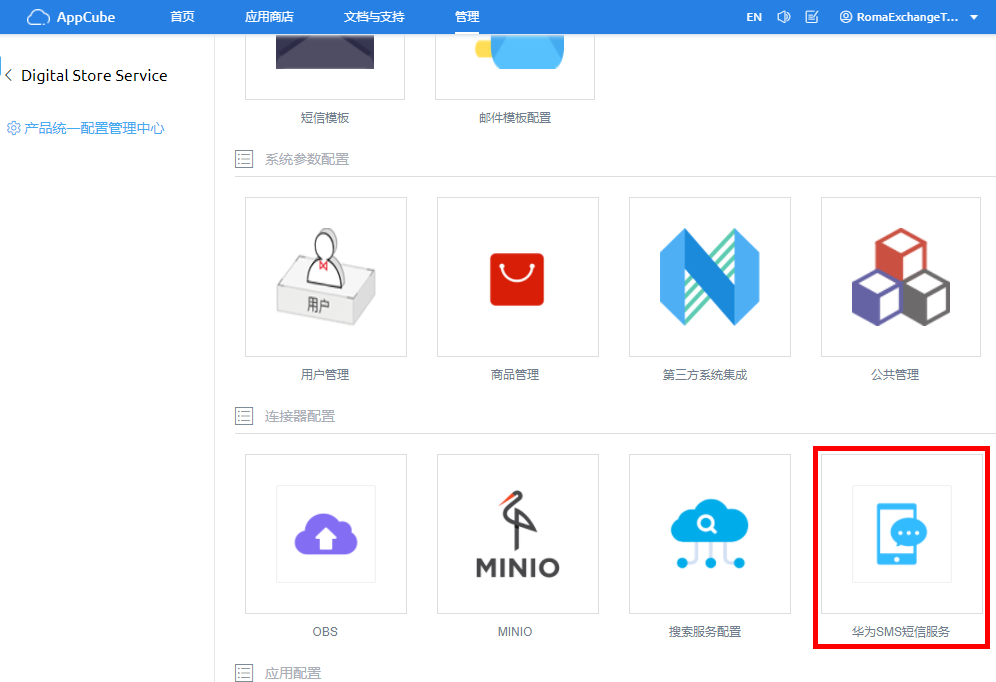
Task: Open the 用户管理 user box icon
Action: (x=326, y=277)
